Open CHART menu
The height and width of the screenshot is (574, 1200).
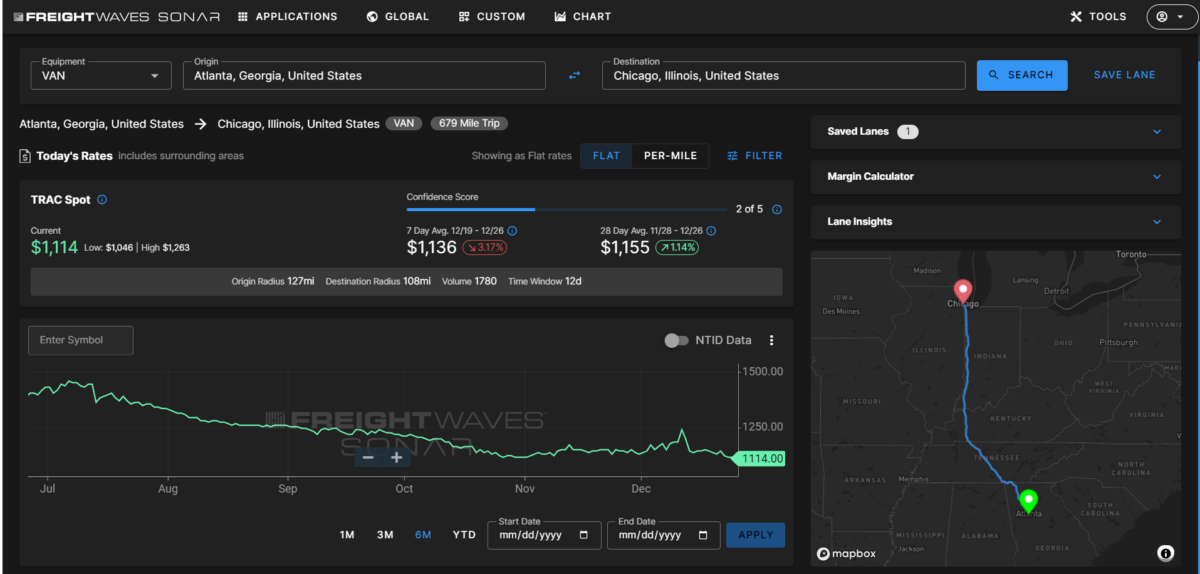tap(583, 16)
